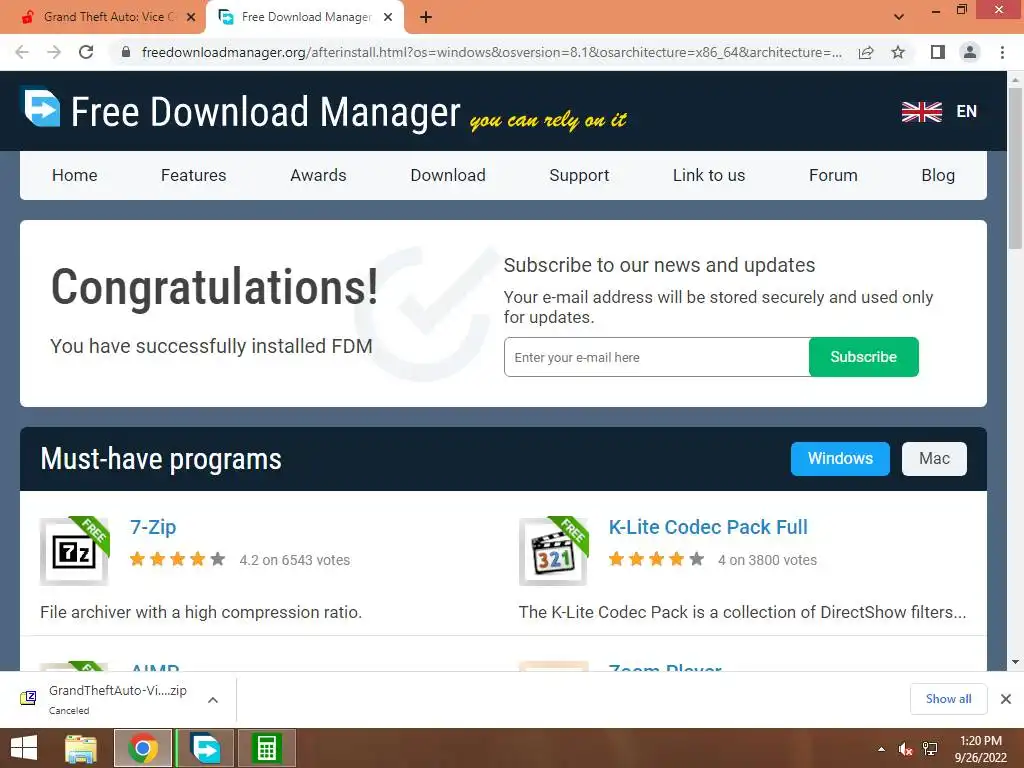
Task: Click the 7-Zip star rating
Action: pos(178,559)
